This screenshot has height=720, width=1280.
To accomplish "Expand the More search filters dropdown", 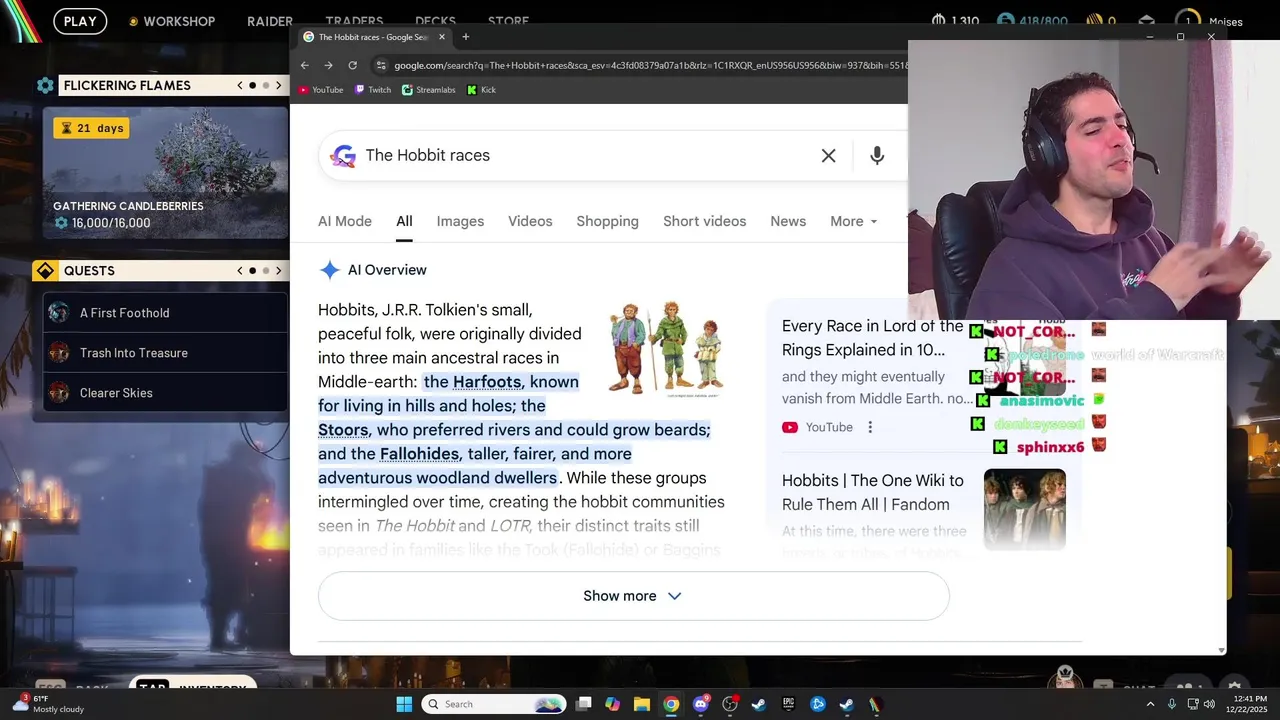I will [x=853, y=221].
